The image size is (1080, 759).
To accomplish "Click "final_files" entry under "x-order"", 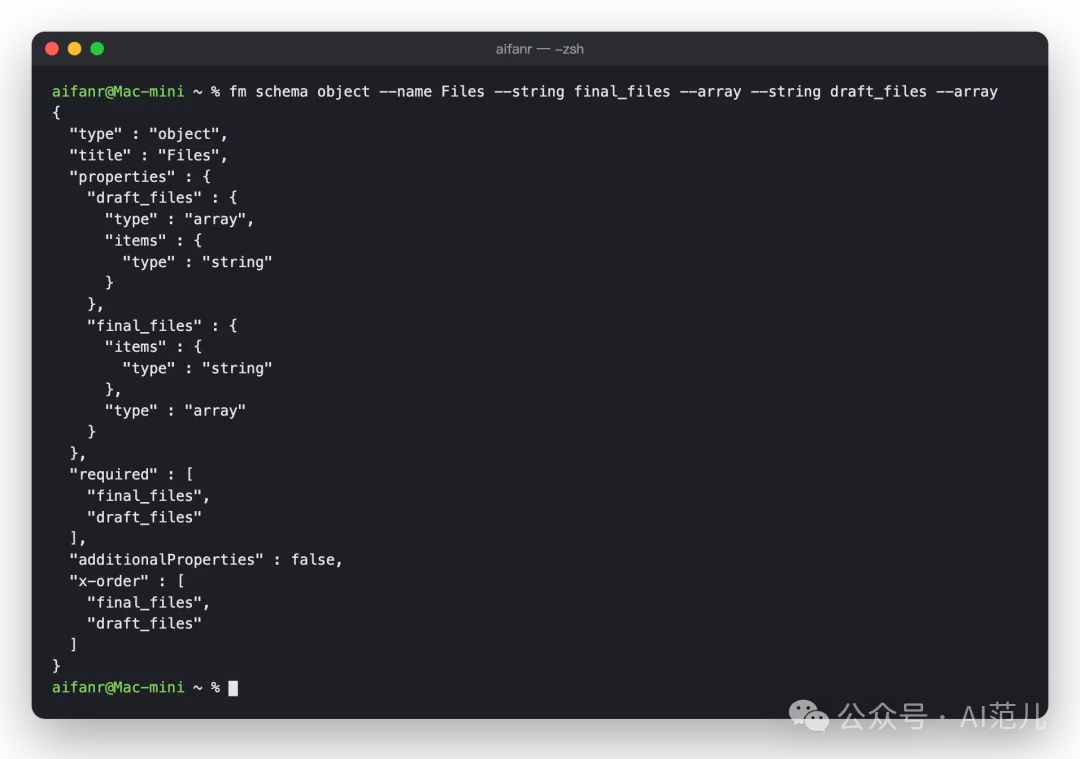I will tap(148, 602).
